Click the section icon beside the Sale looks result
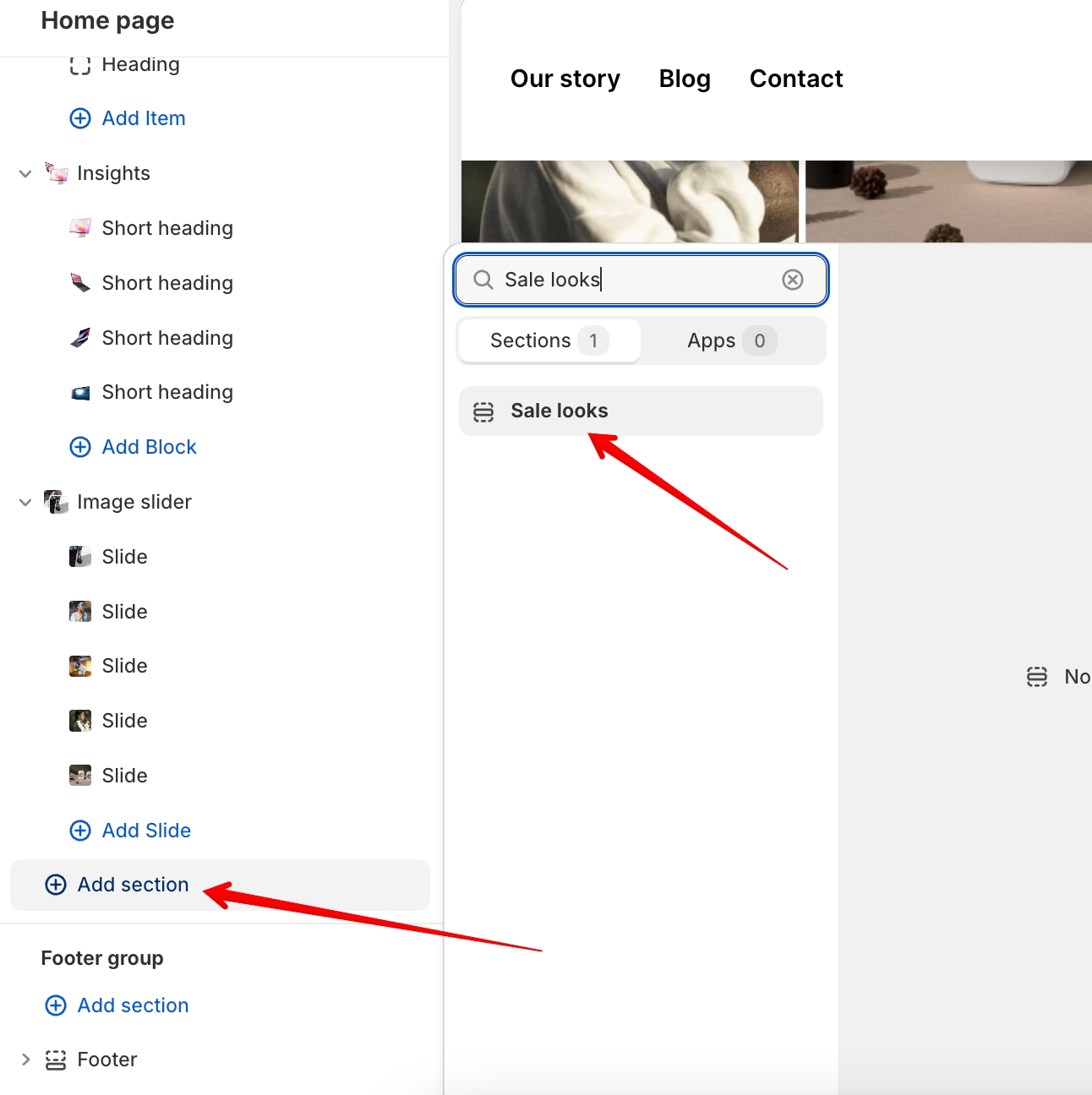This screenshot has height=1095, width=1092. (483, 411)
